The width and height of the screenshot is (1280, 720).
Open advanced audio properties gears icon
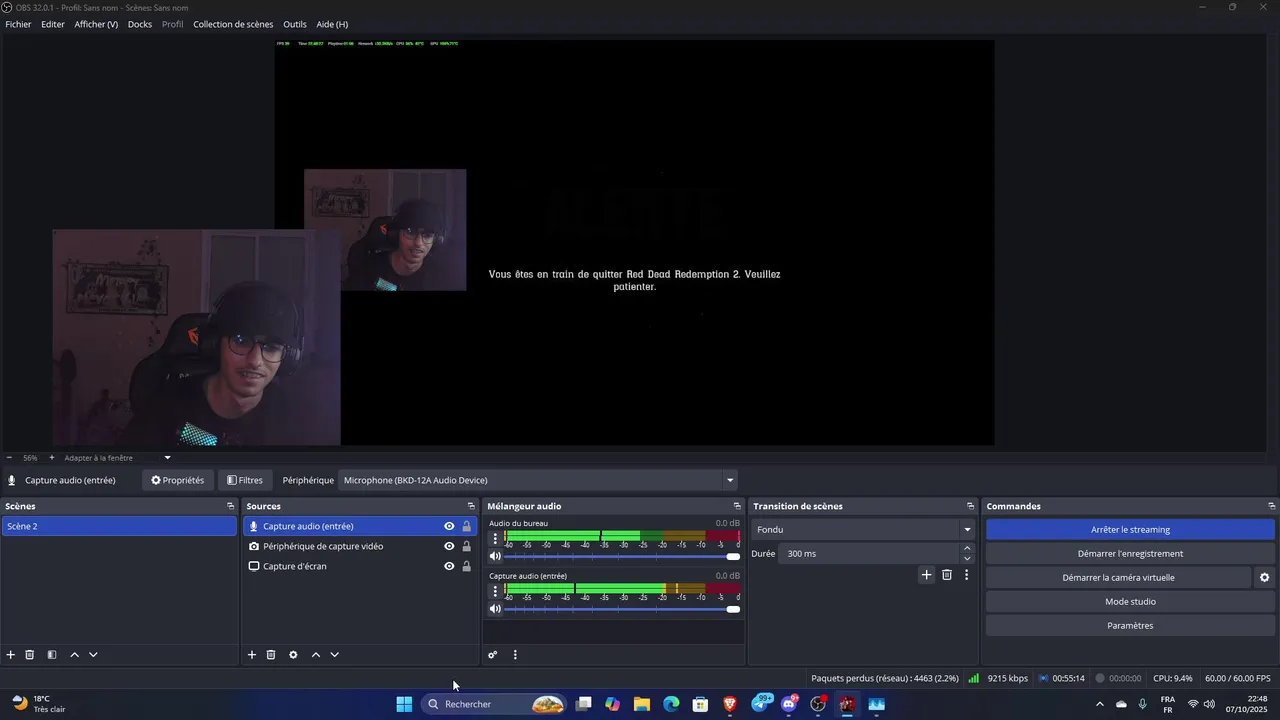493,655
